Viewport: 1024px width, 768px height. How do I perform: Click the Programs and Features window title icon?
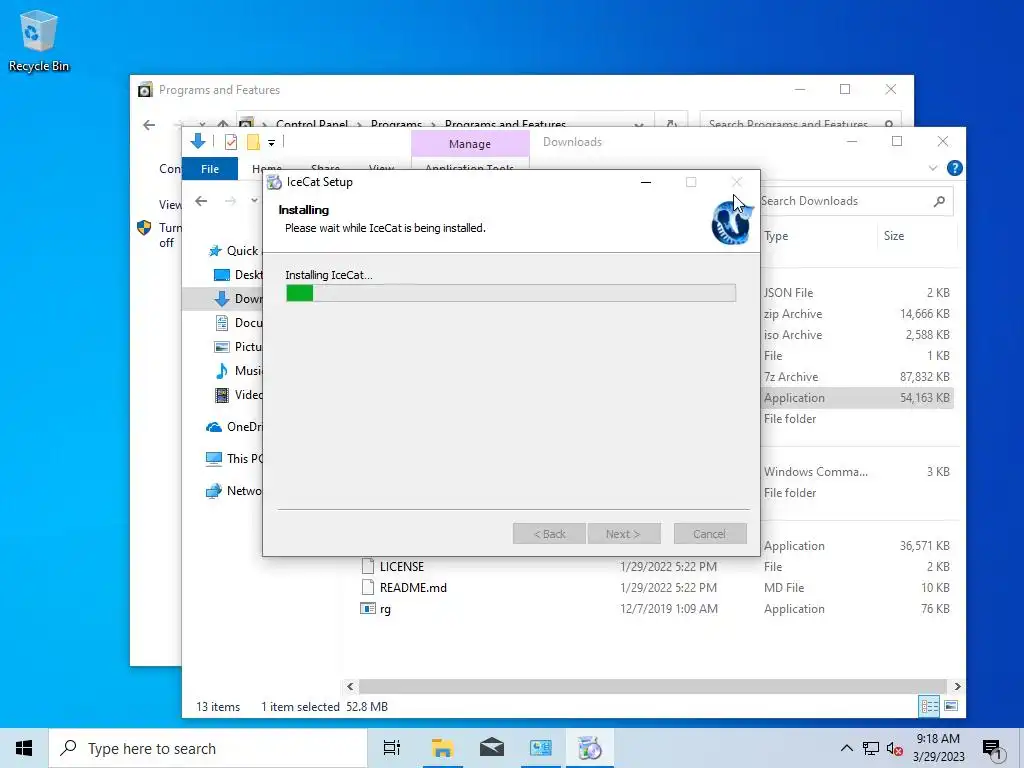145,89
